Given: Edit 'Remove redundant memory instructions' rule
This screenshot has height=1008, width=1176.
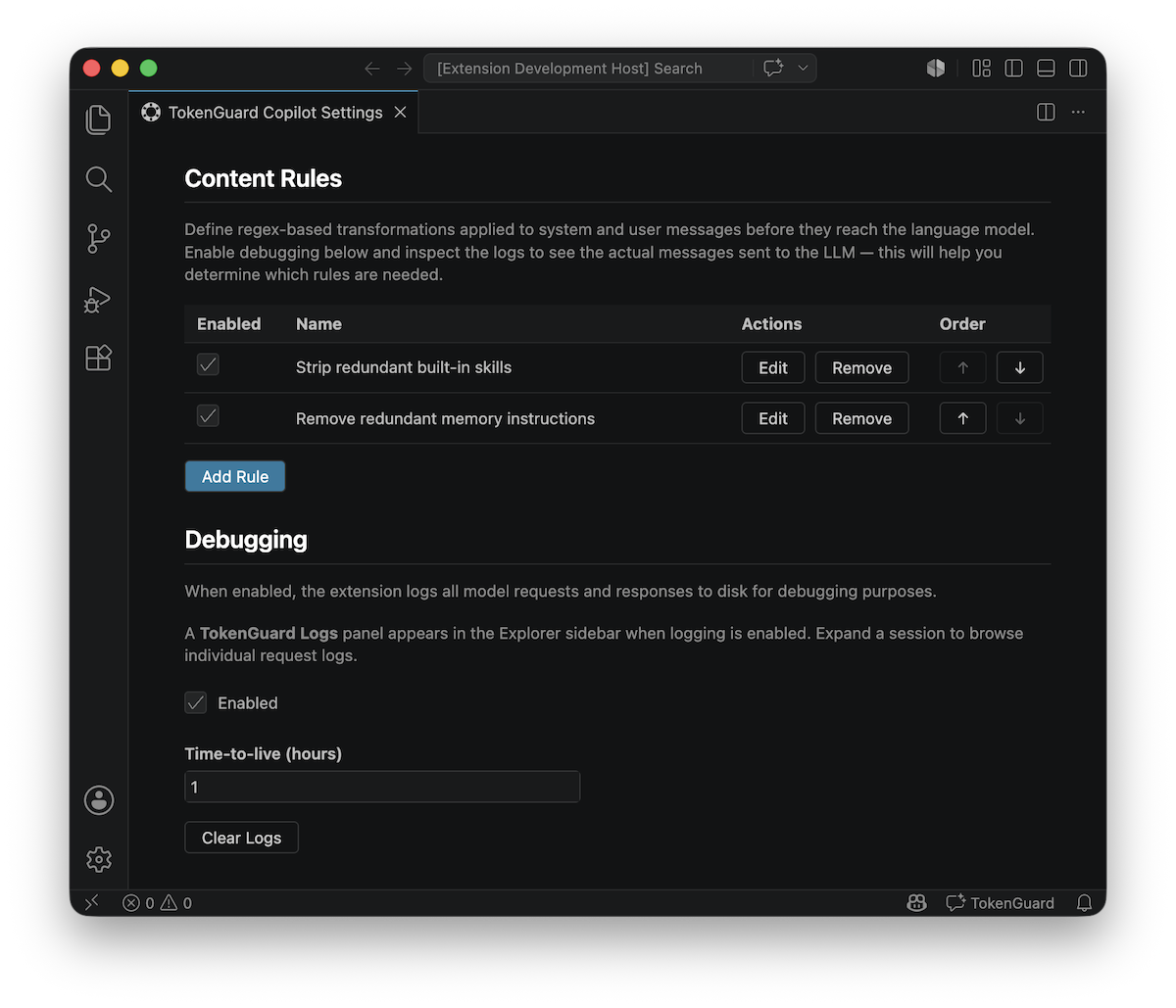Looking at the screenshot, I should coord(773,418).
